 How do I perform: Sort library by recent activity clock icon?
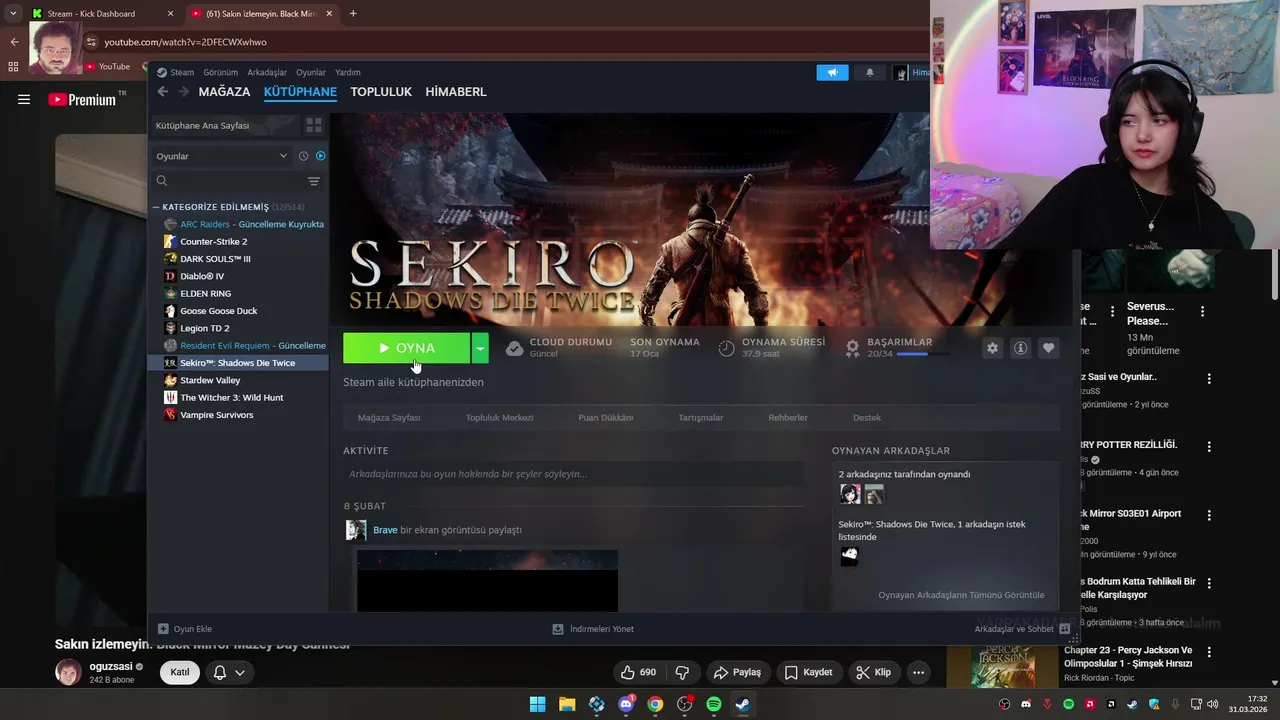pyautogui.click(x=303, y=156)
